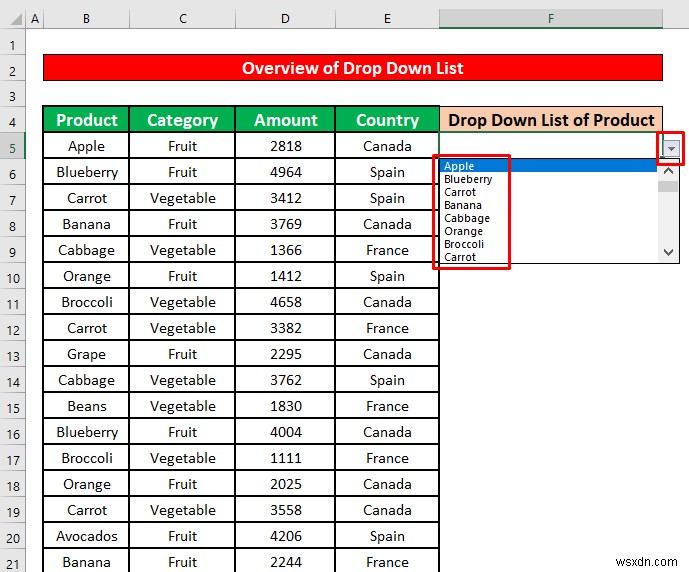Viewport: 689px width, 572px height.
Task: Click the France cell in row 9
Action: pos(387,250)
